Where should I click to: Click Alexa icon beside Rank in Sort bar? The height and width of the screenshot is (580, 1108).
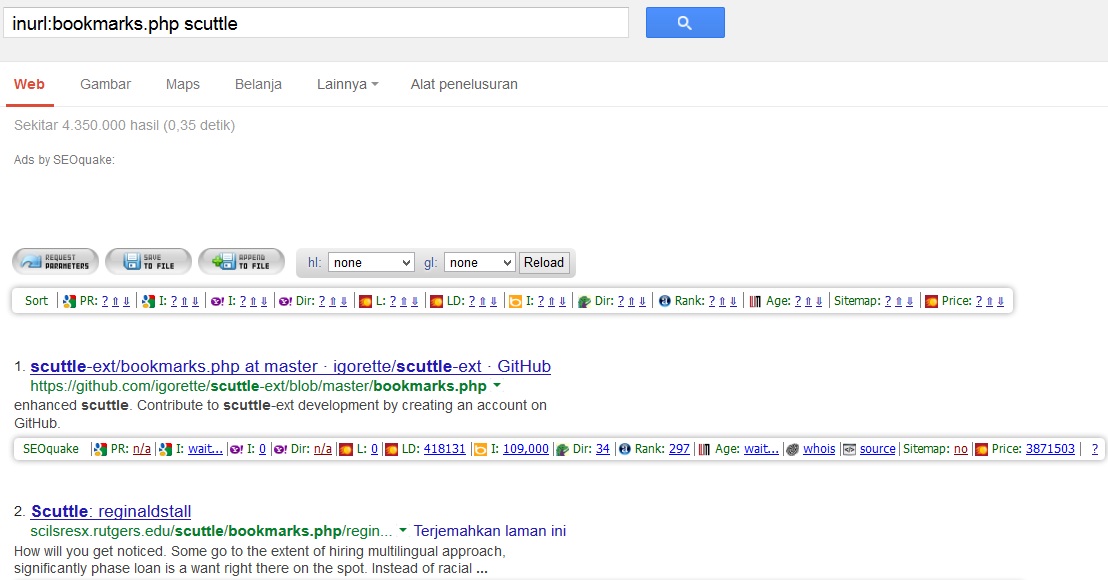pyautogui.click(x=665, y=301)
